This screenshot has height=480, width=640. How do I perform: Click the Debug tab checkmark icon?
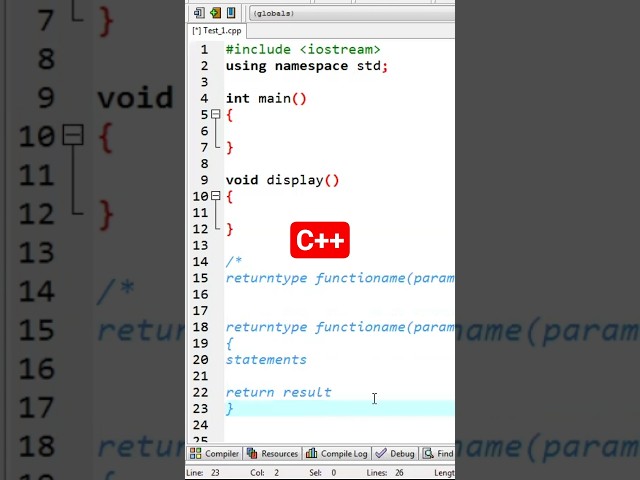381,453
